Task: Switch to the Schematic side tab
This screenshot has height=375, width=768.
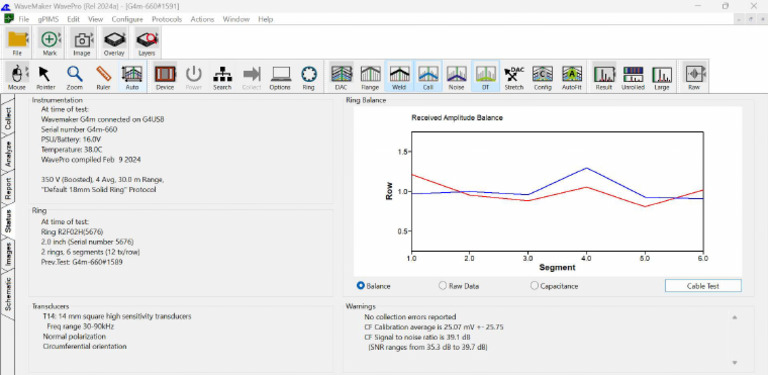Action: tap(7, 294)
